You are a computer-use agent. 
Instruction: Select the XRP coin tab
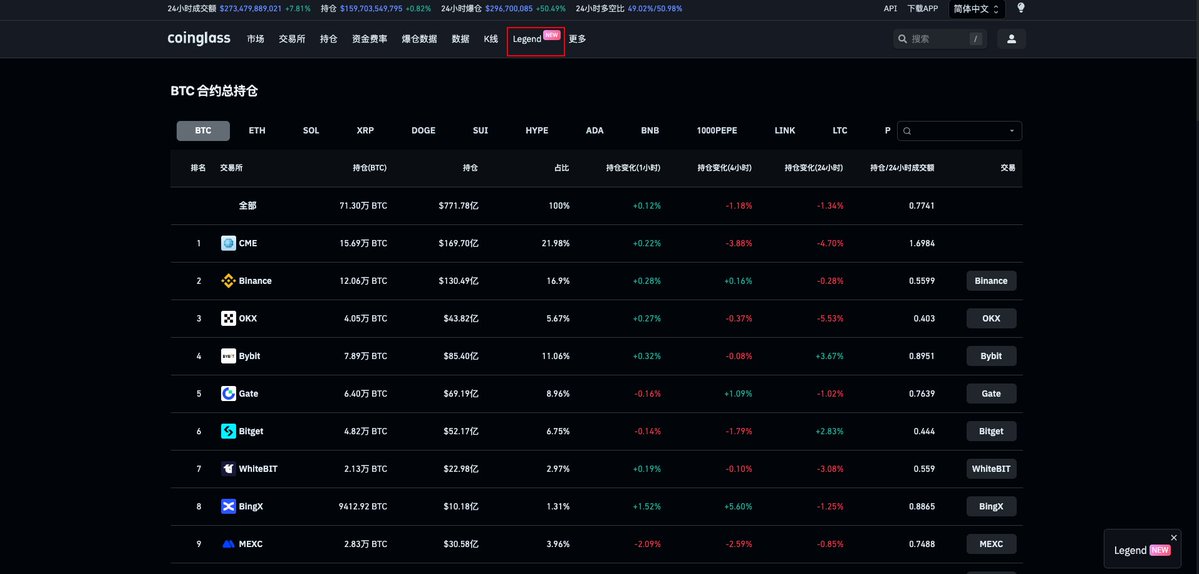[x=366, y=131]
